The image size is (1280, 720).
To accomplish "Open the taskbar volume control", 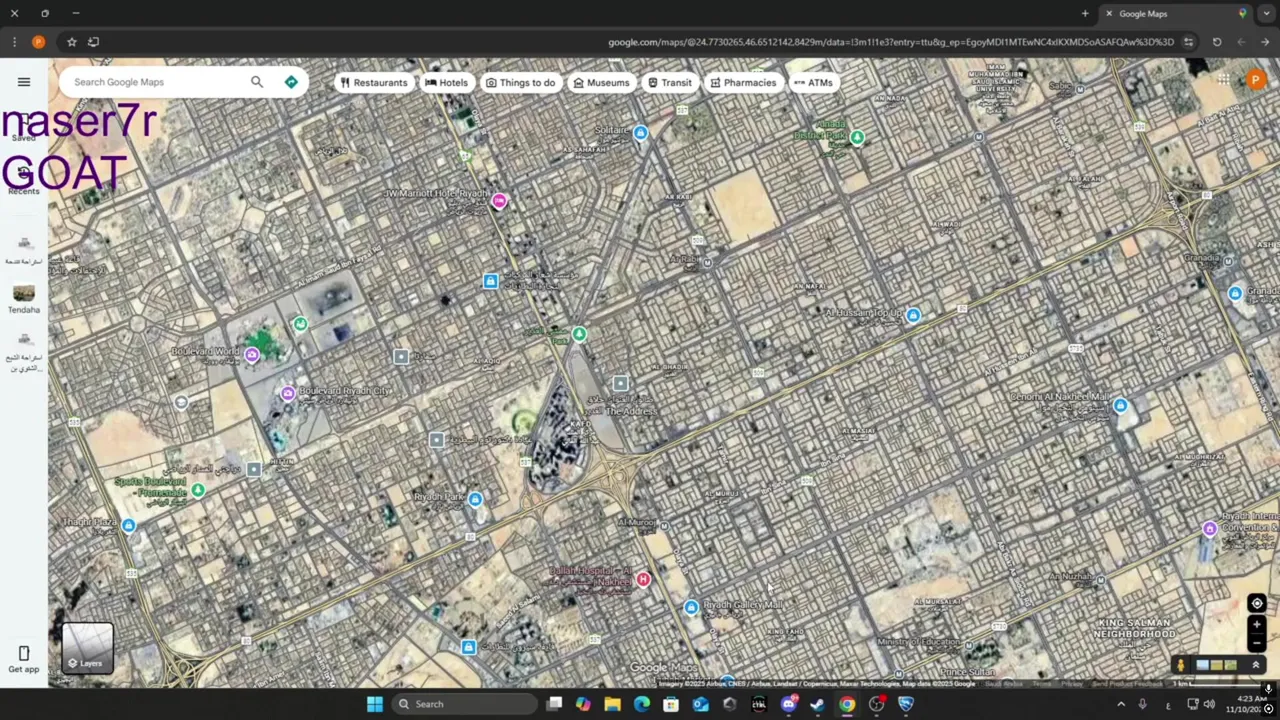I will (x=1208, y=704).
